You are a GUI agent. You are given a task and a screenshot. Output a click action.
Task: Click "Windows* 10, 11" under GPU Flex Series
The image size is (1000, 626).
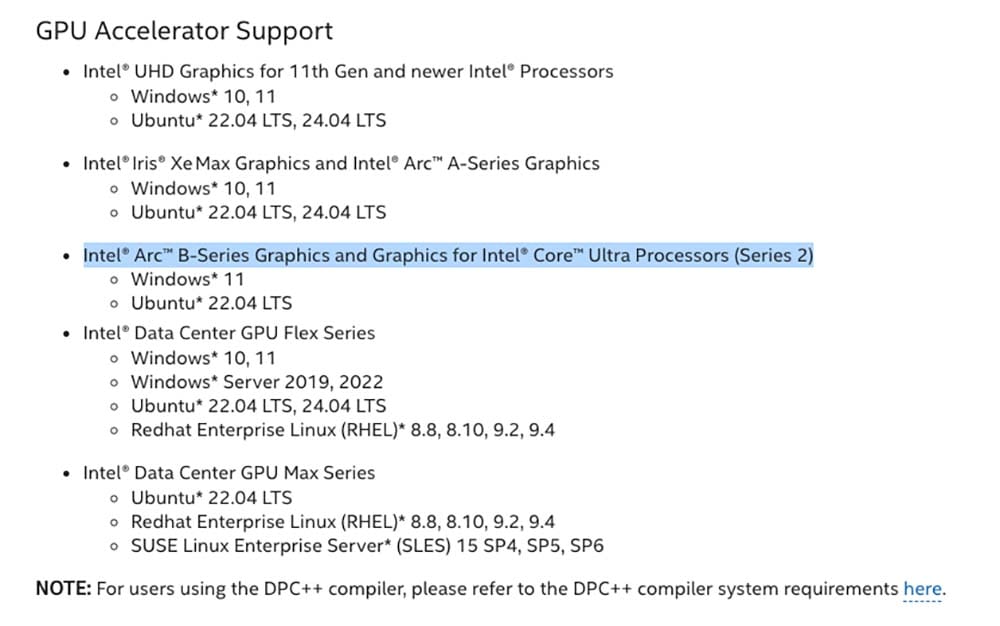(x=203, y=357)
